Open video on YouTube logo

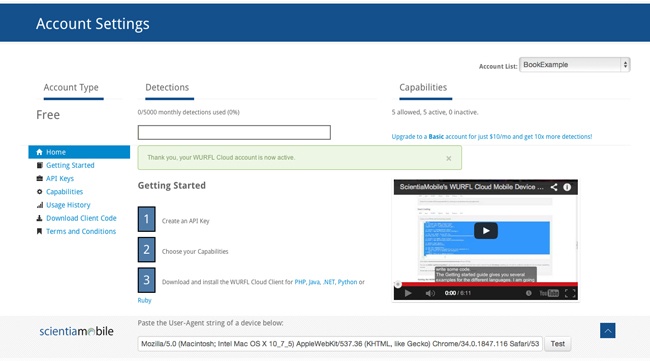tap(549, 293)
